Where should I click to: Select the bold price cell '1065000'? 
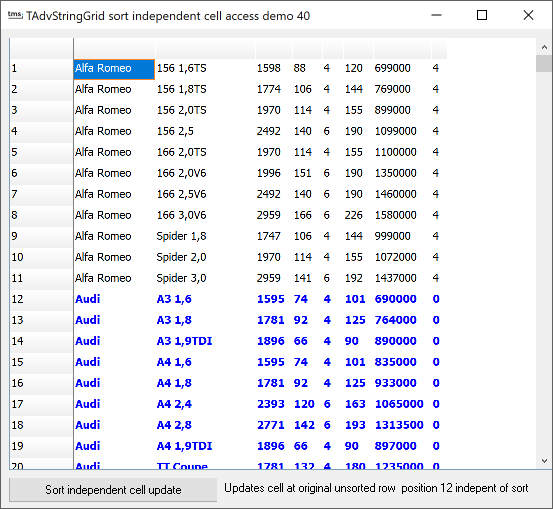(x=402, y=405)
